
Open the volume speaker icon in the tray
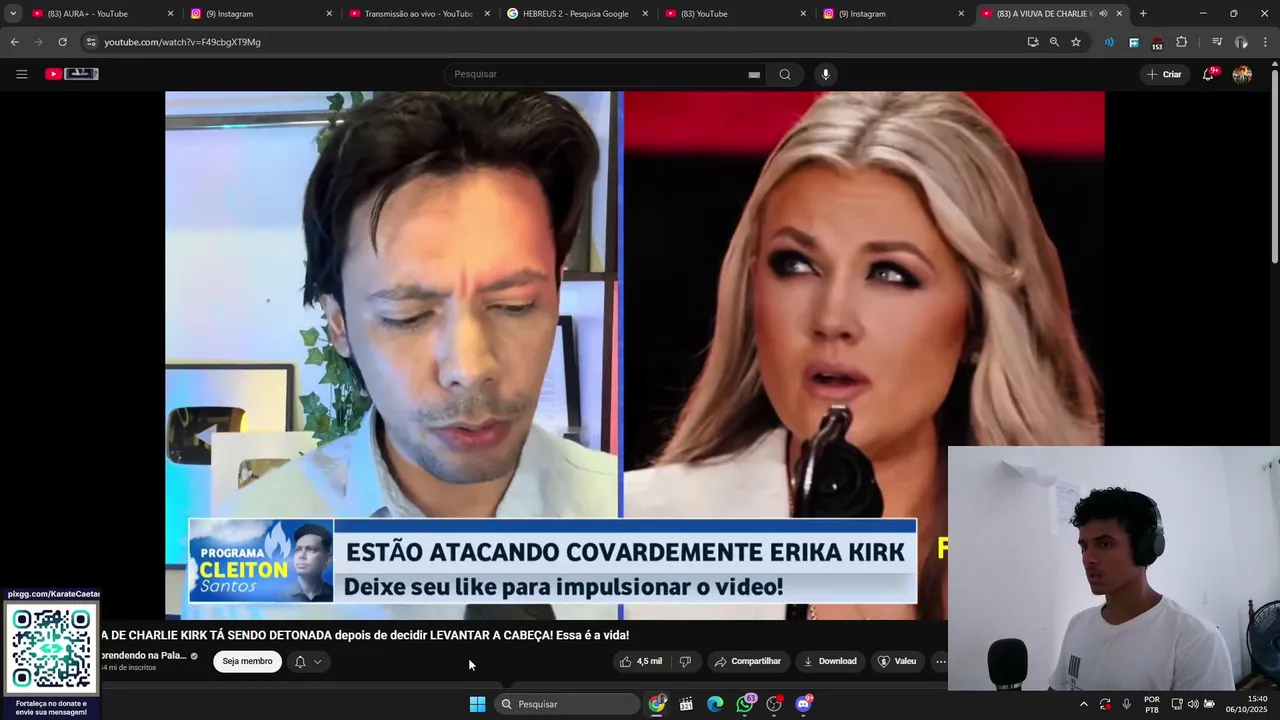tap(1193, 704)
